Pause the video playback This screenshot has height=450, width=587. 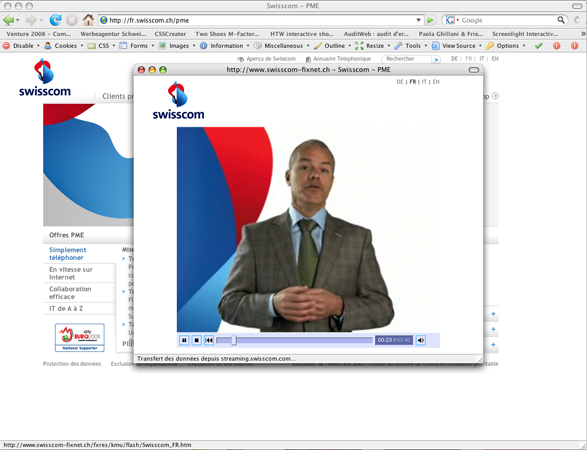[184, 340]
